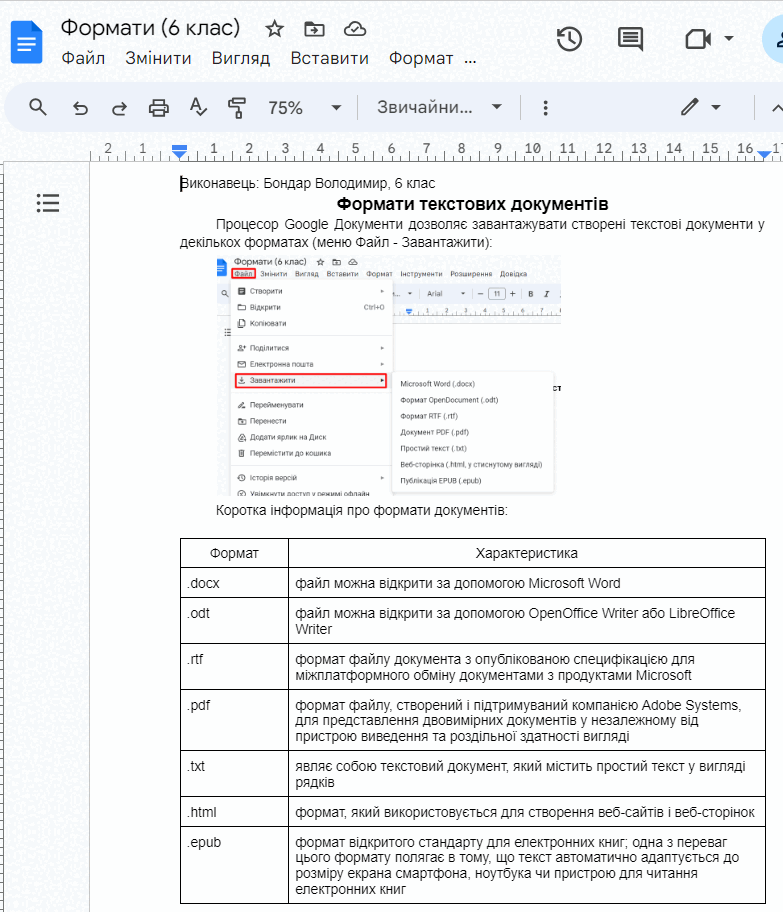Open the Формат menu
Image resolution: width=783 pixels, height=912 pixels.
coord(421,58)
